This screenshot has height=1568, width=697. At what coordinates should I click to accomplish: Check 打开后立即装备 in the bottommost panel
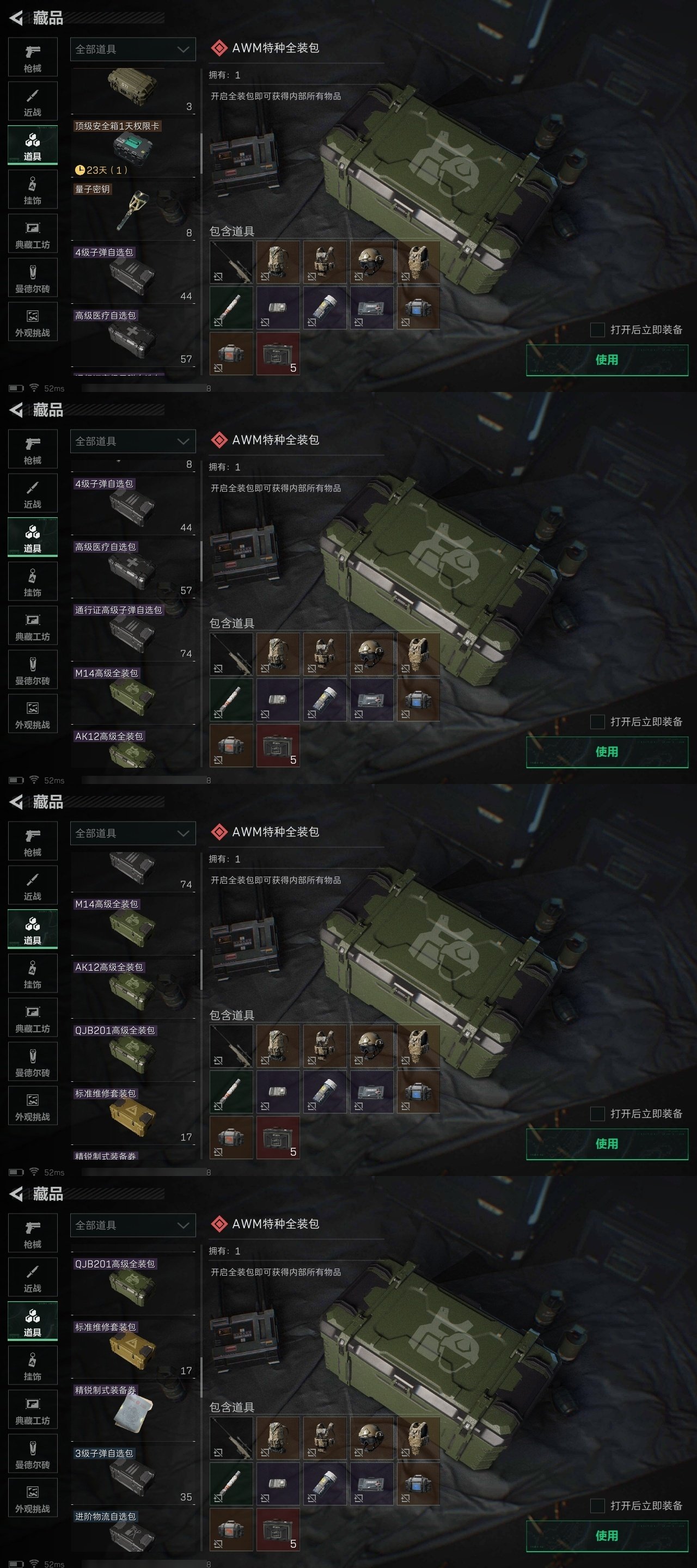pos(597,1506)
